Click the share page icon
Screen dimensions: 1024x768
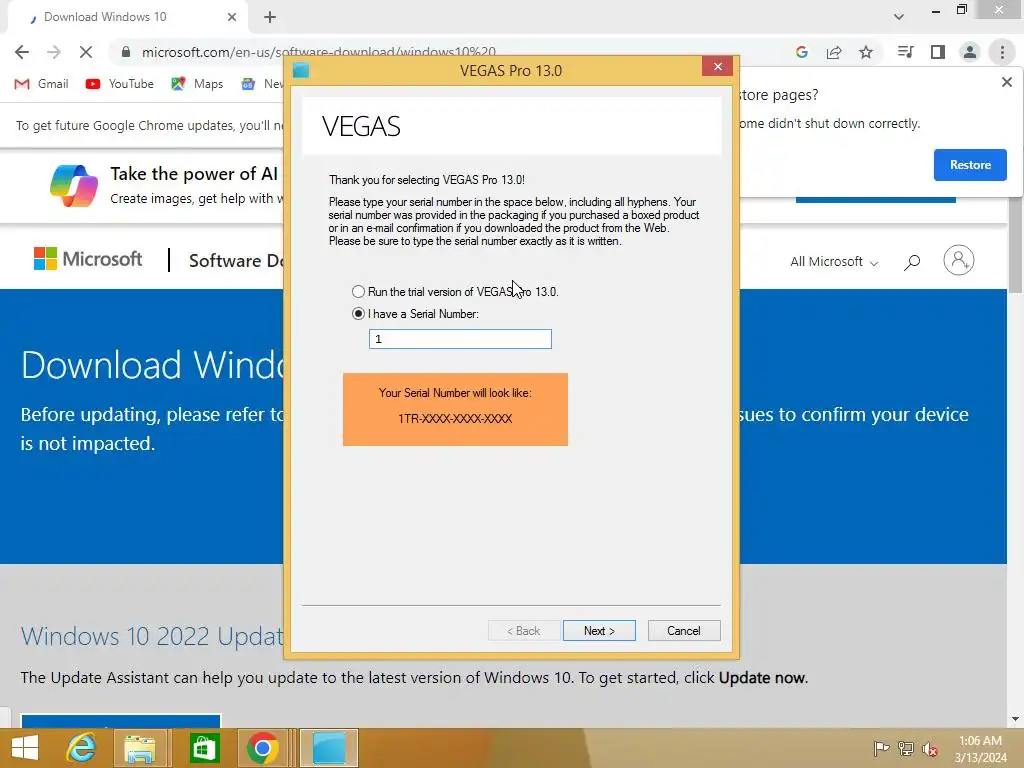click(833, 52)
